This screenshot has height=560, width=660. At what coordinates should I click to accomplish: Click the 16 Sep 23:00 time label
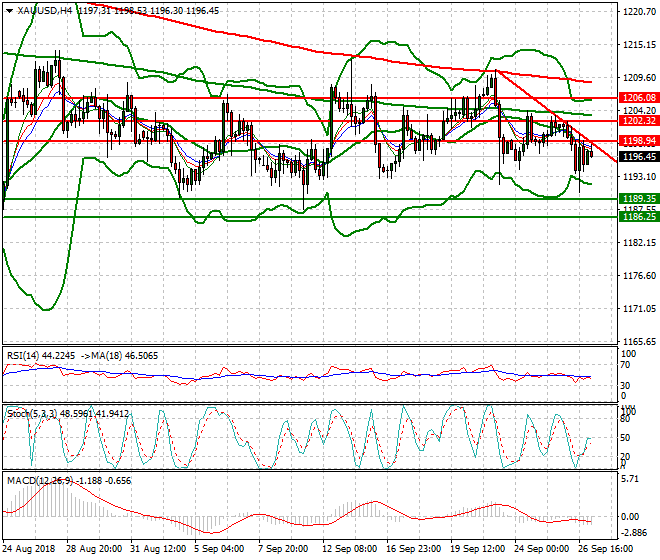414,549
